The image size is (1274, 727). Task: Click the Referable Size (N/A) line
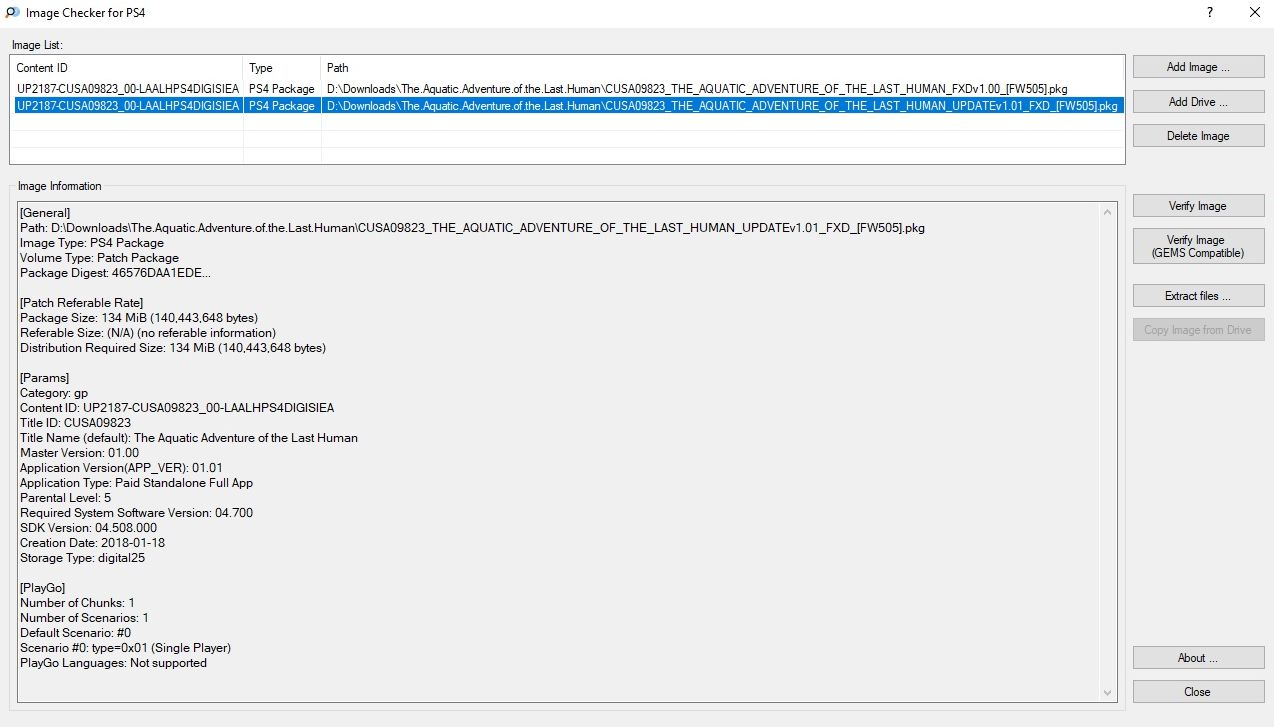click(x=148, y=333)
